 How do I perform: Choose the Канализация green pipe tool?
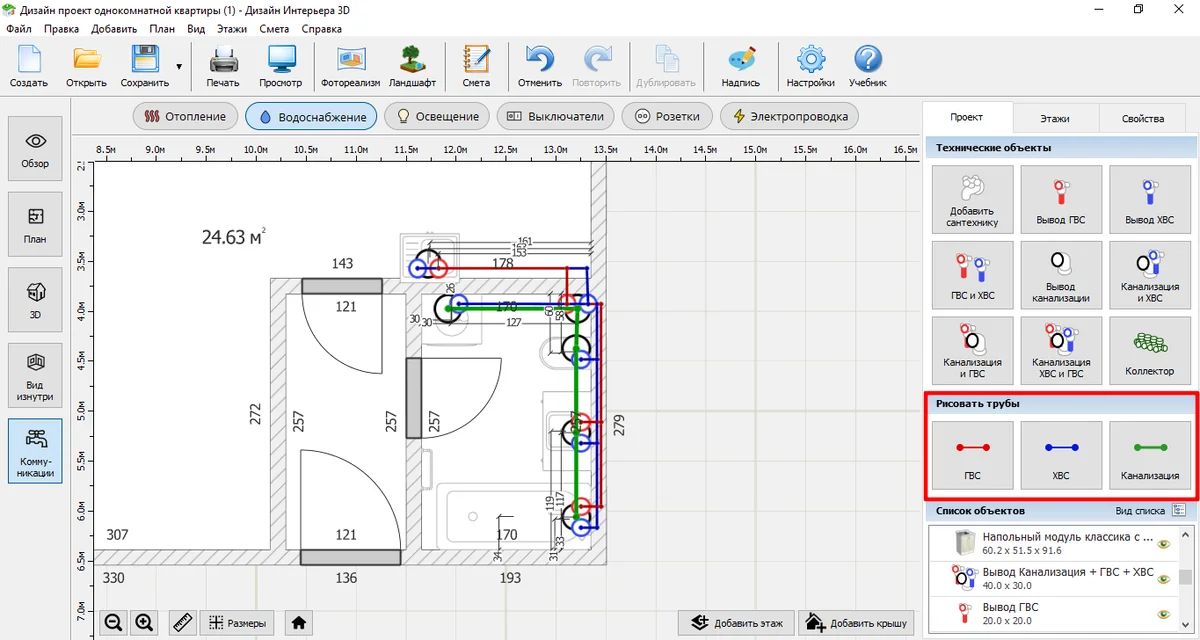point(1150,455)
